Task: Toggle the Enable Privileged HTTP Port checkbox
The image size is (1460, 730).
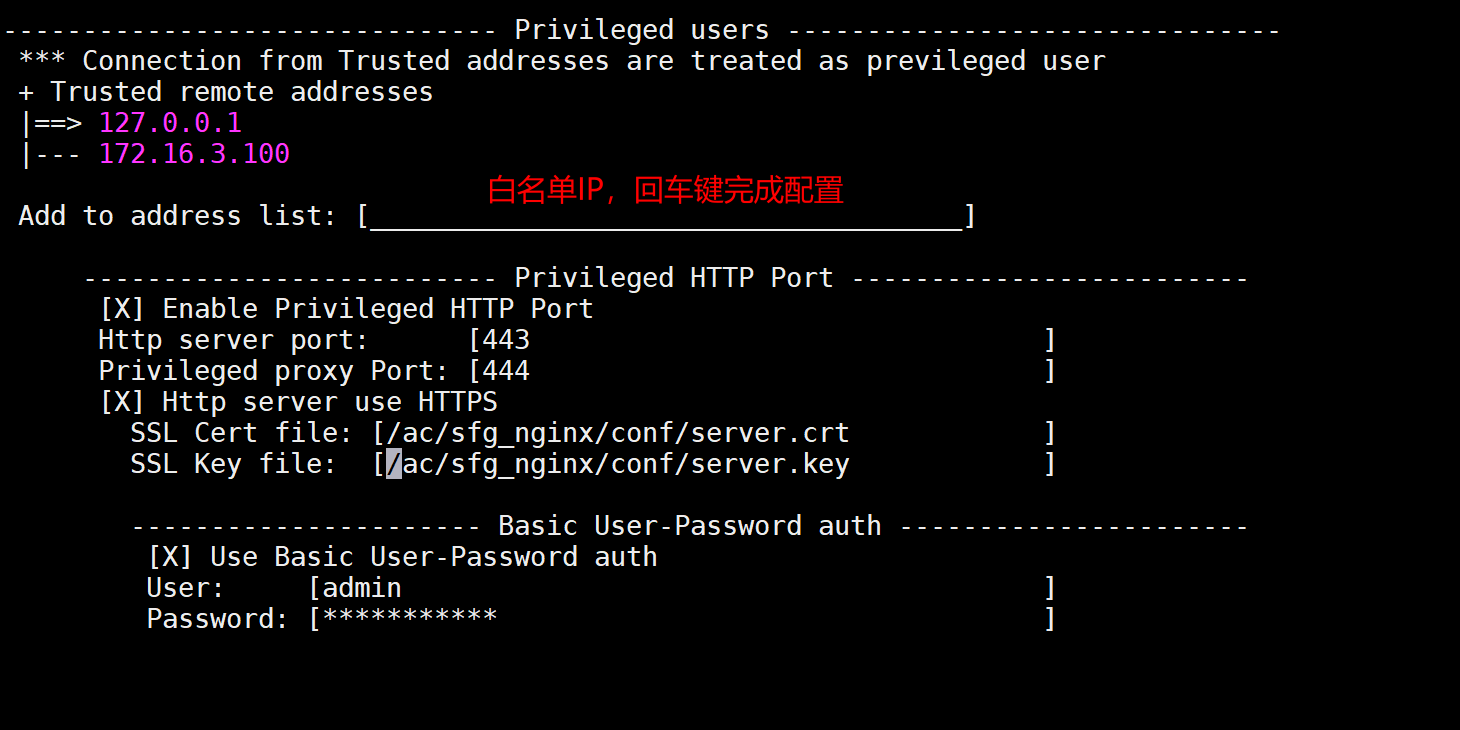Action: 122,309
